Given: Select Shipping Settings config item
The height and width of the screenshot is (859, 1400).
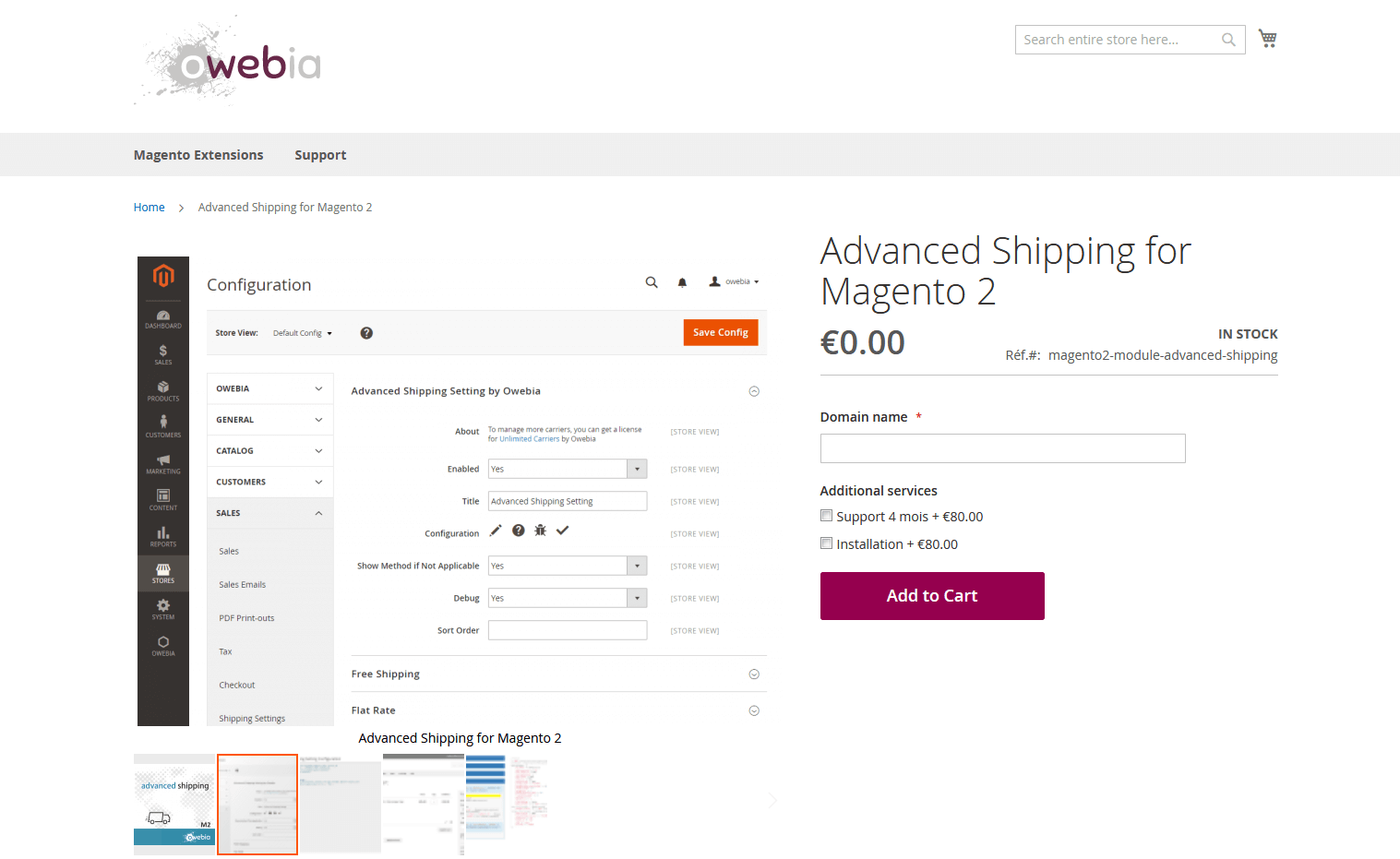Looking at the screenshot, I should tap(252, 719).
